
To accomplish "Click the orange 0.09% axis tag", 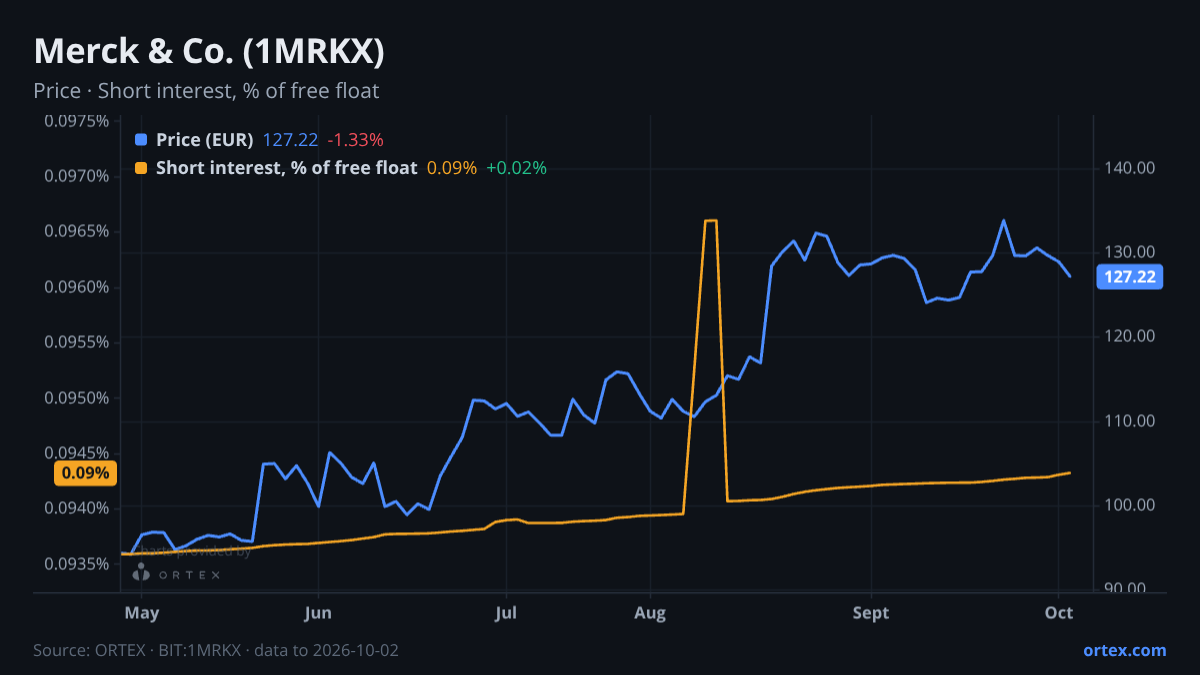I will (x=86, y=473).
